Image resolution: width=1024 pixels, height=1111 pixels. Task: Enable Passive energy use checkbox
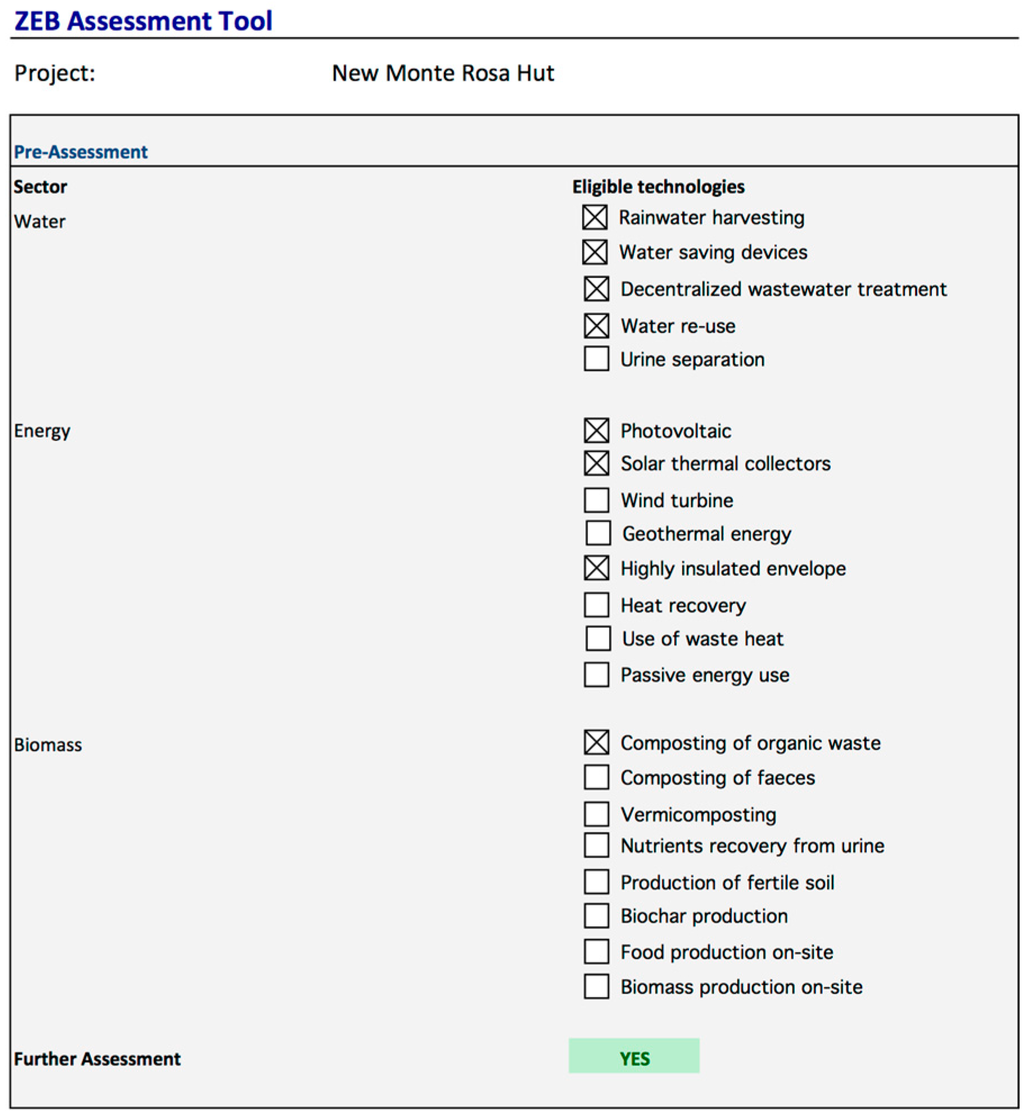click(x=596, y=675)
